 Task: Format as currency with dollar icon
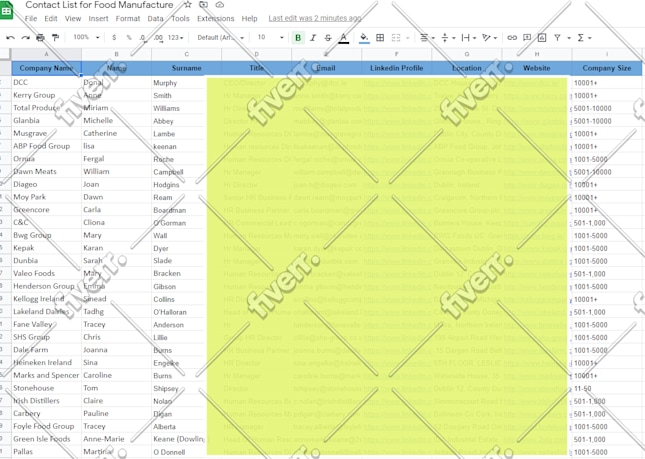coord(114,37)
